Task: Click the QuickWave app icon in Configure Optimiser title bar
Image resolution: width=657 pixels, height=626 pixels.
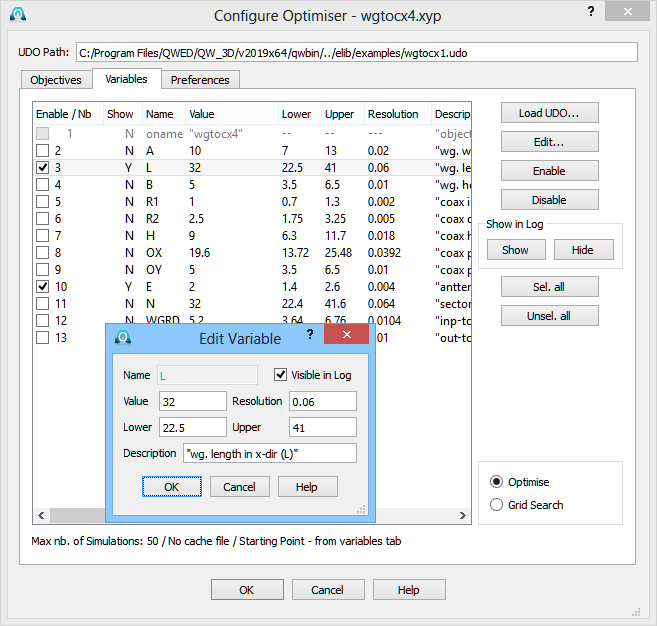Action: click(18, 14)
